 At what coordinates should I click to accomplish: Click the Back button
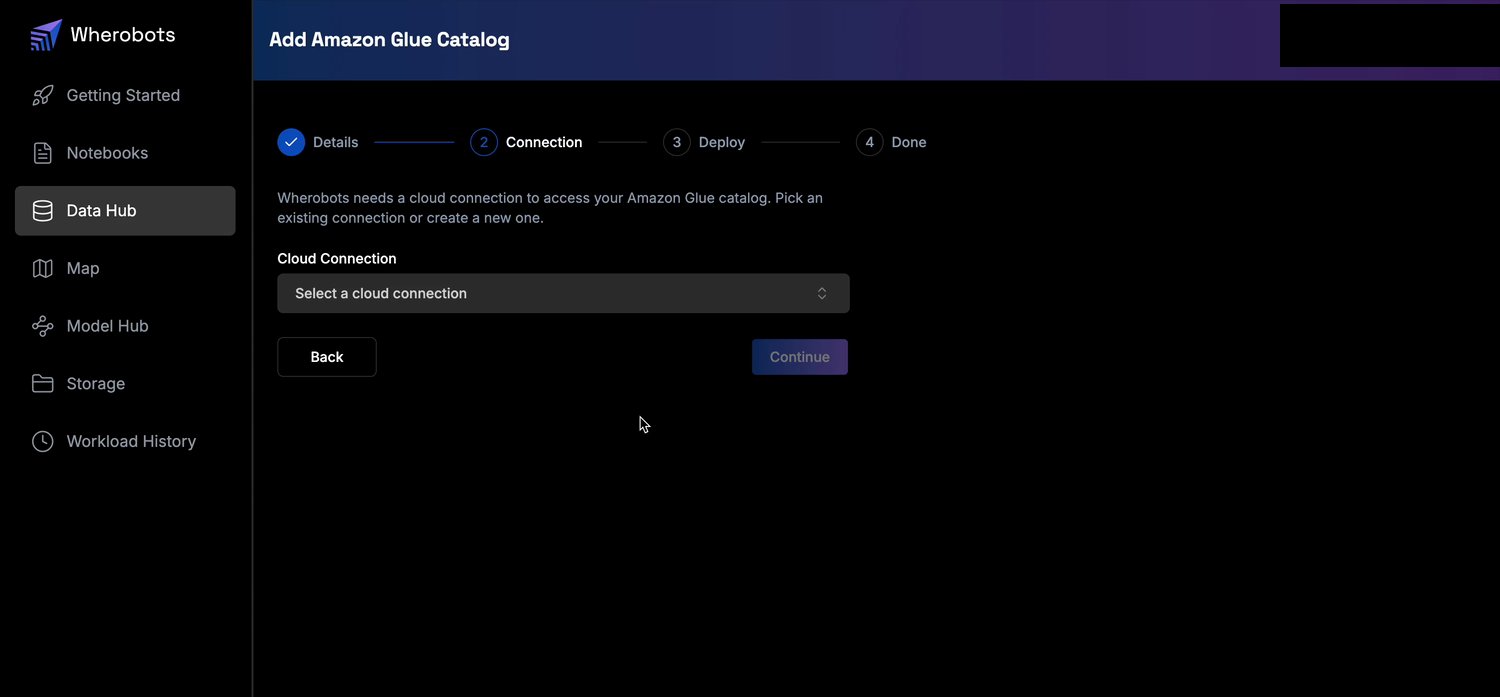click(327, 357)
